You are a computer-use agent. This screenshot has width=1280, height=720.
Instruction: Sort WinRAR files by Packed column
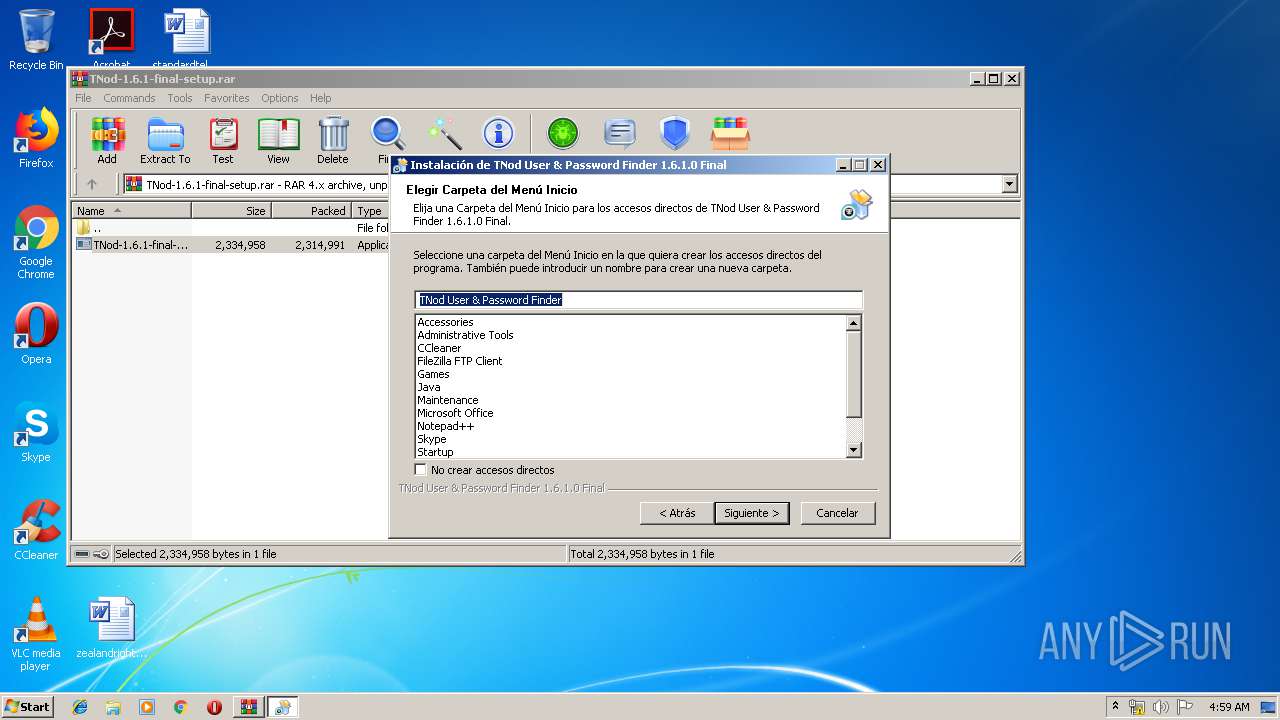coord(311,211)
